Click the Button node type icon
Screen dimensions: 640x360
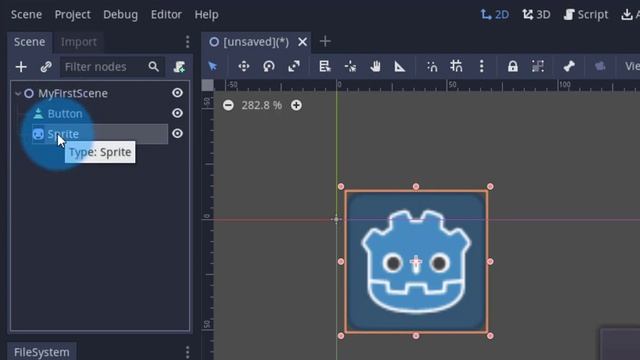click(x=38, y=113)
